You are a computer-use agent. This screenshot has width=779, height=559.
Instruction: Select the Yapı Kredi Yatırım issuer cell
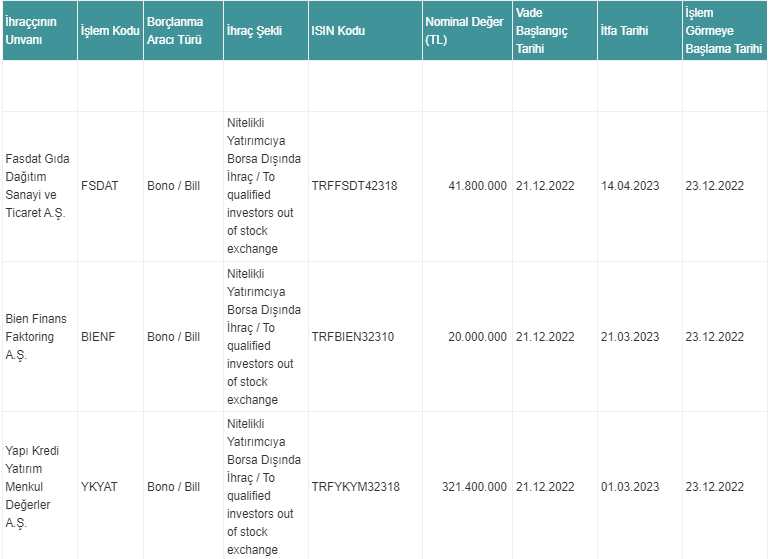(40, 486)
